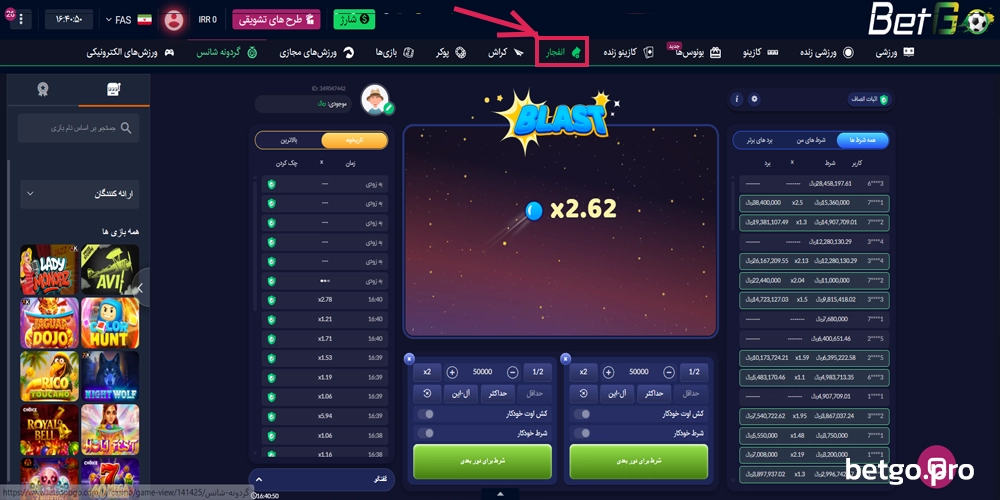This screenshot has width=1000, height=500.
Task: Open the Night Wolf game thumbnail
Action: pyautogui.click(x=110, y=376)
